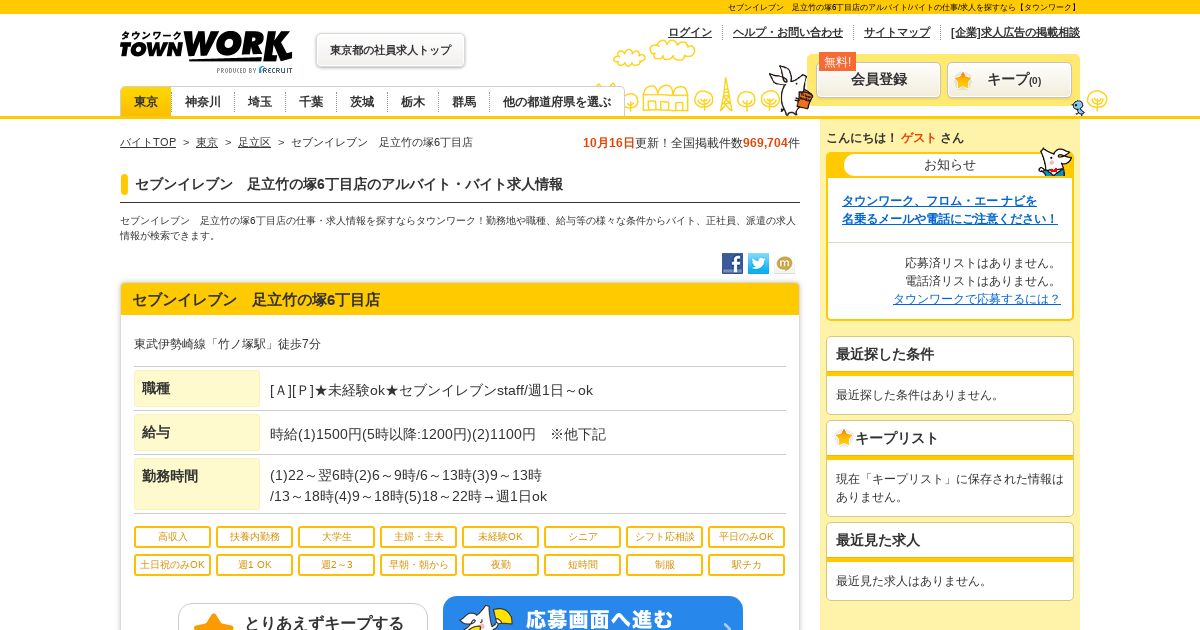
Task: Go to 足立区 breadcrumb link
Action: [x=254, y=143]
